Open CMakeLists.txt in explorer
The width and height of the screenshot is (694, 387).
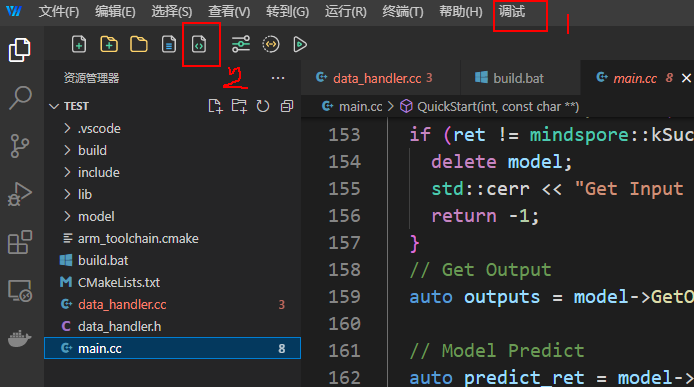(x=173, y=283)
